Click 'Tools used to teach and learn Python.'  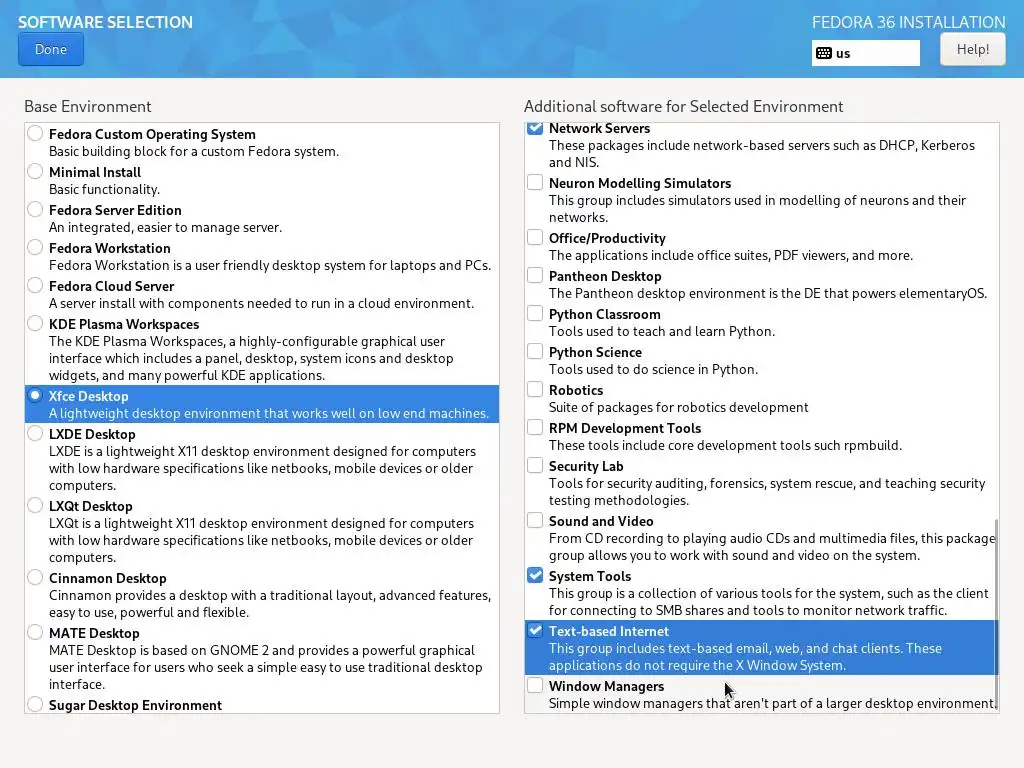(662, 331)
